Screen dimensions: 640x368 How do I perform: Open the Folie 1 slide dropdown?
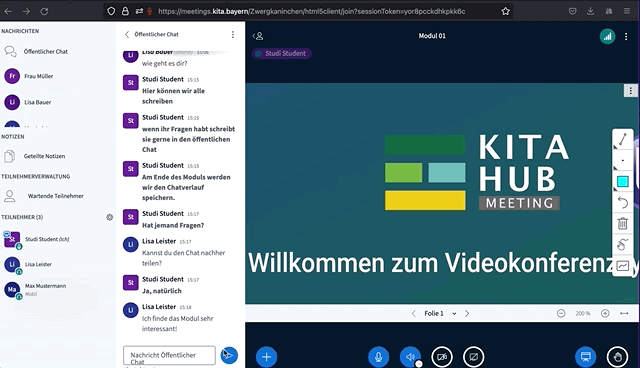tap(440, 313)
